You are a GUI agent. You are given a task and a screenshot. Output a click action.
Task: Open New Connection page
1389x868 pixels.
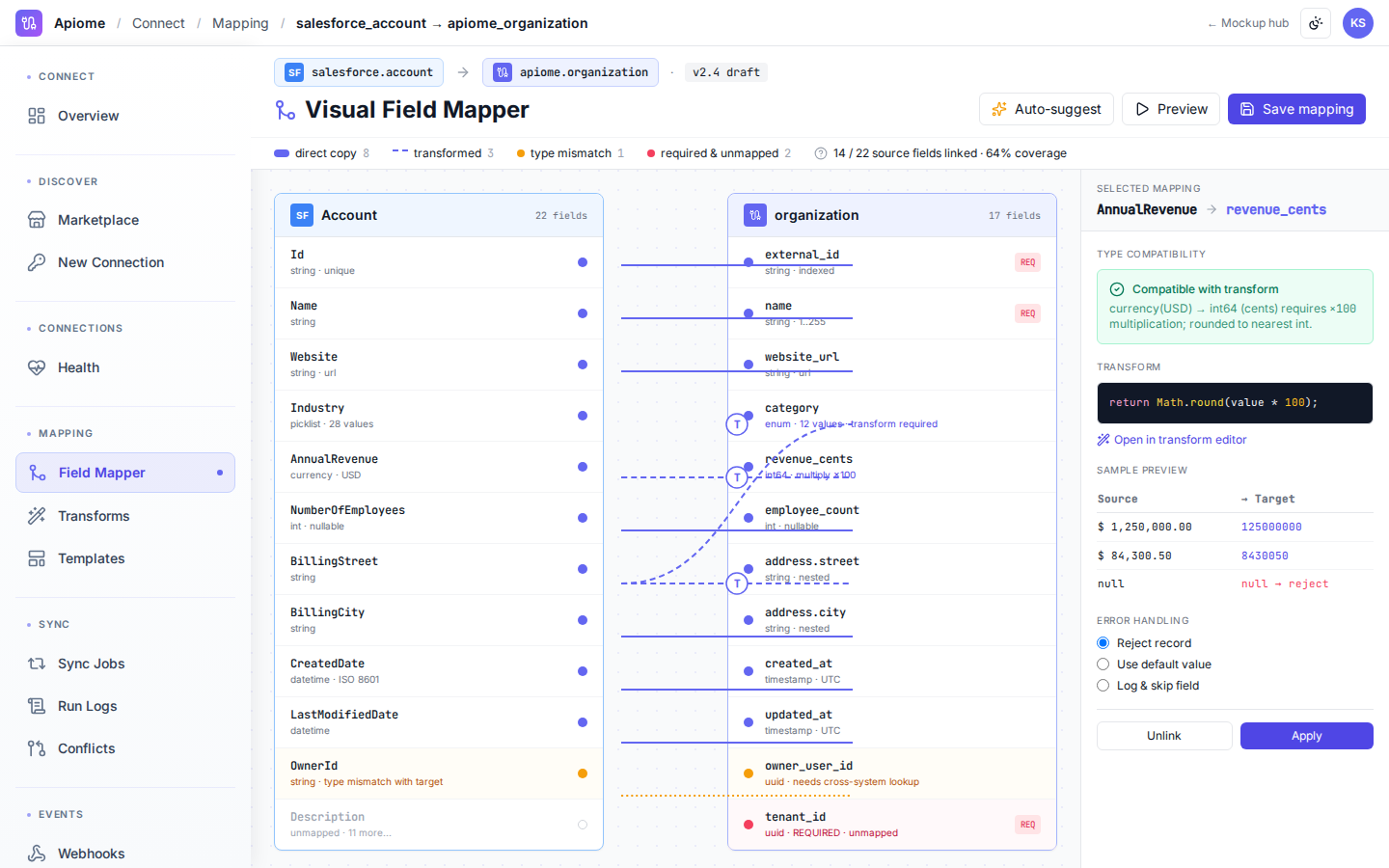point(125,262)
